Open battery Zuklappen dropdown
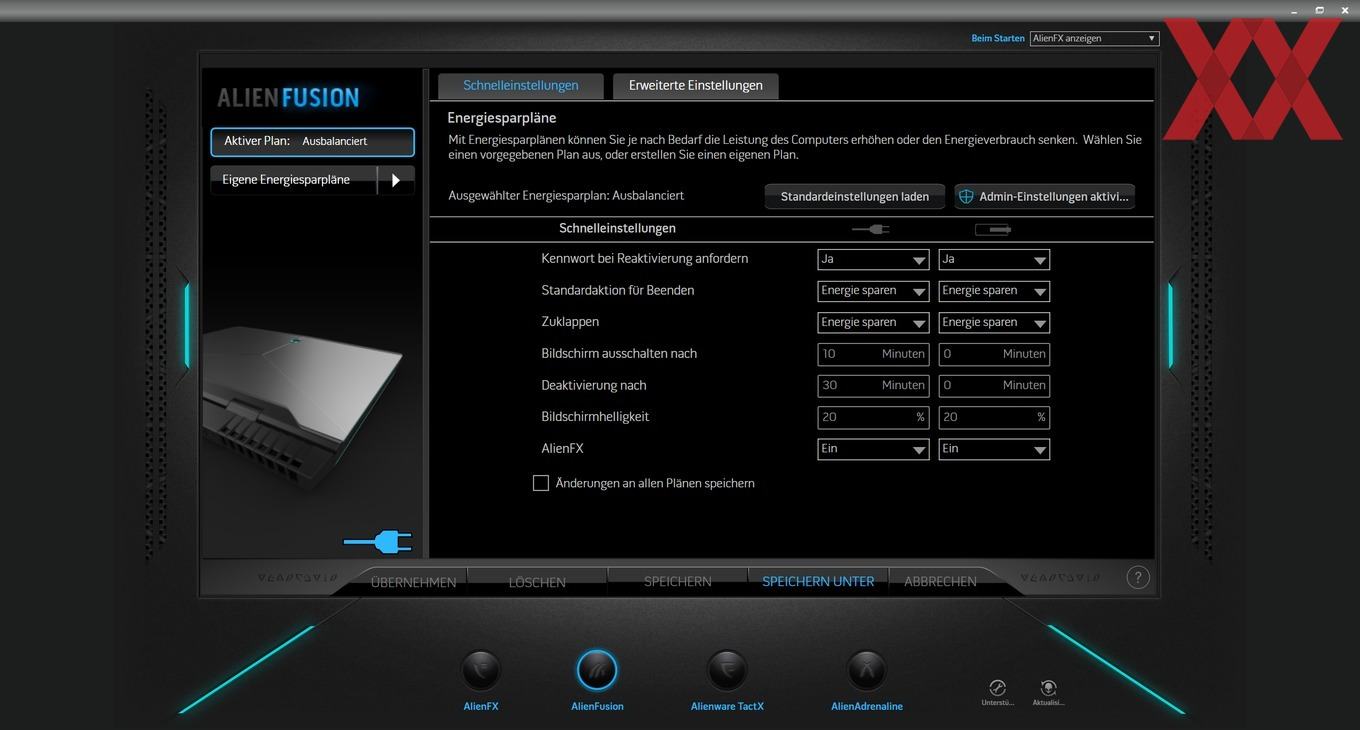 coord(994,323)
